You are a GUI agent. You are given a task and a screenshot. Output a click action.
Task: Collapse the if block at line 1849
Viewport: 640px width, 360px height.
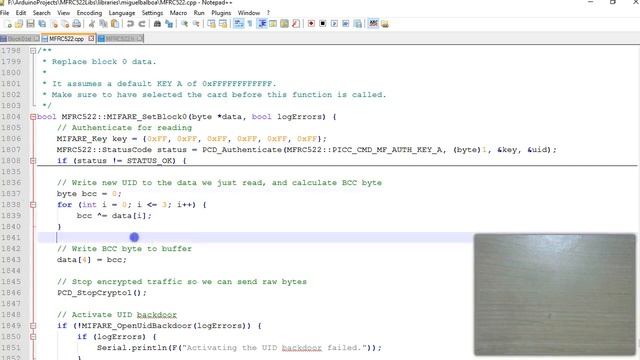[x=33, y=326]
